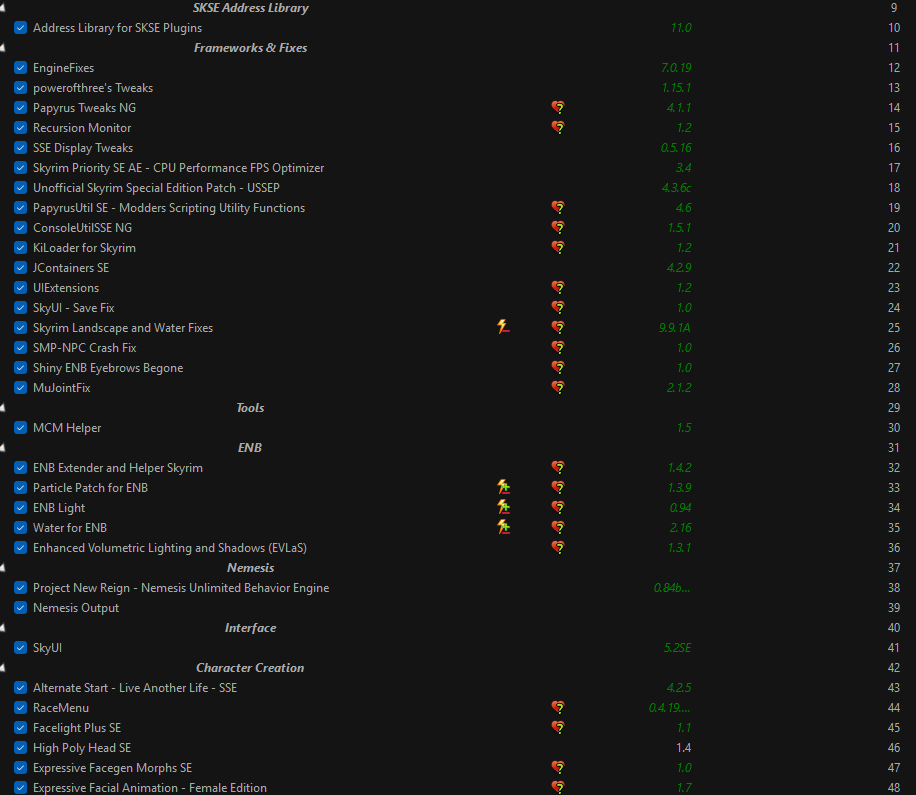Toggle the Nemesis Output checkbox
Viewport: 916px width, 795px height.
(20, 607)
